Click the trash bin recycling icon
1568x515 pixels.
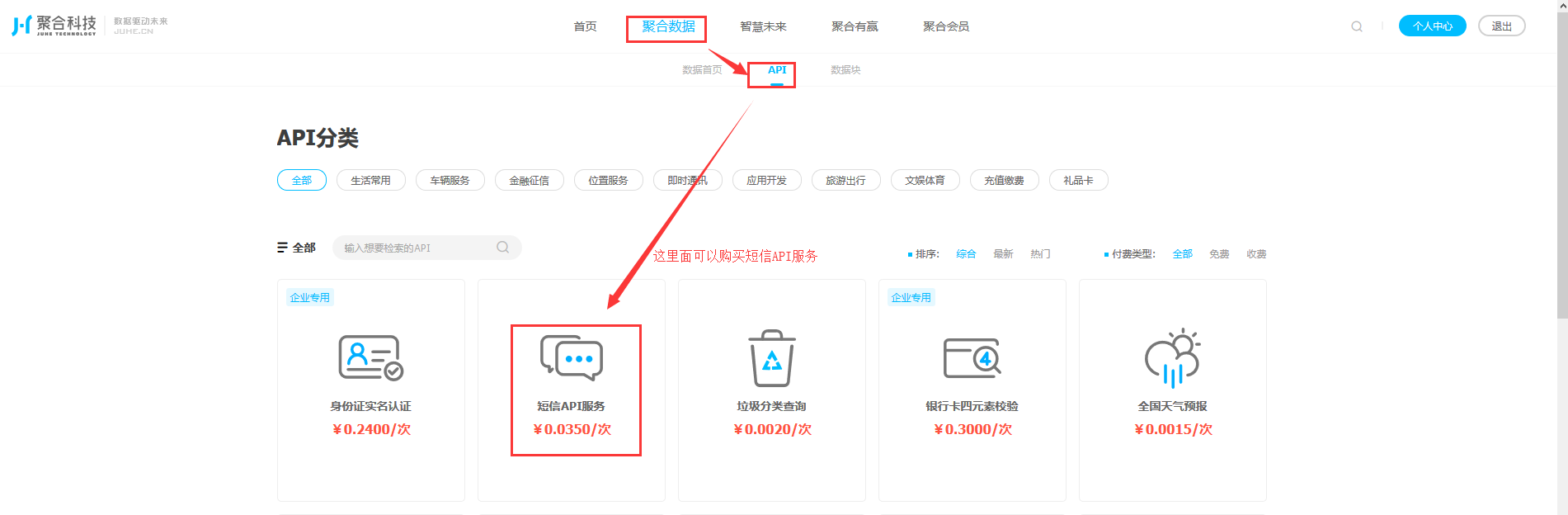pos(772,358)
